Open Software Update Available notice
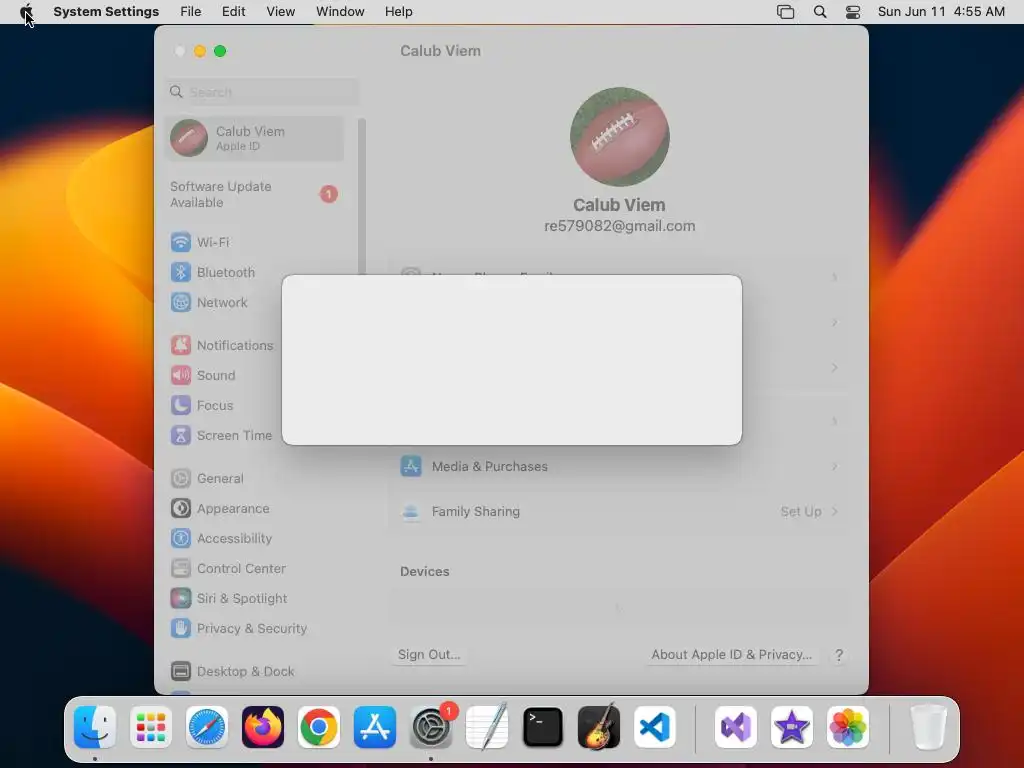 click(255, 195)
